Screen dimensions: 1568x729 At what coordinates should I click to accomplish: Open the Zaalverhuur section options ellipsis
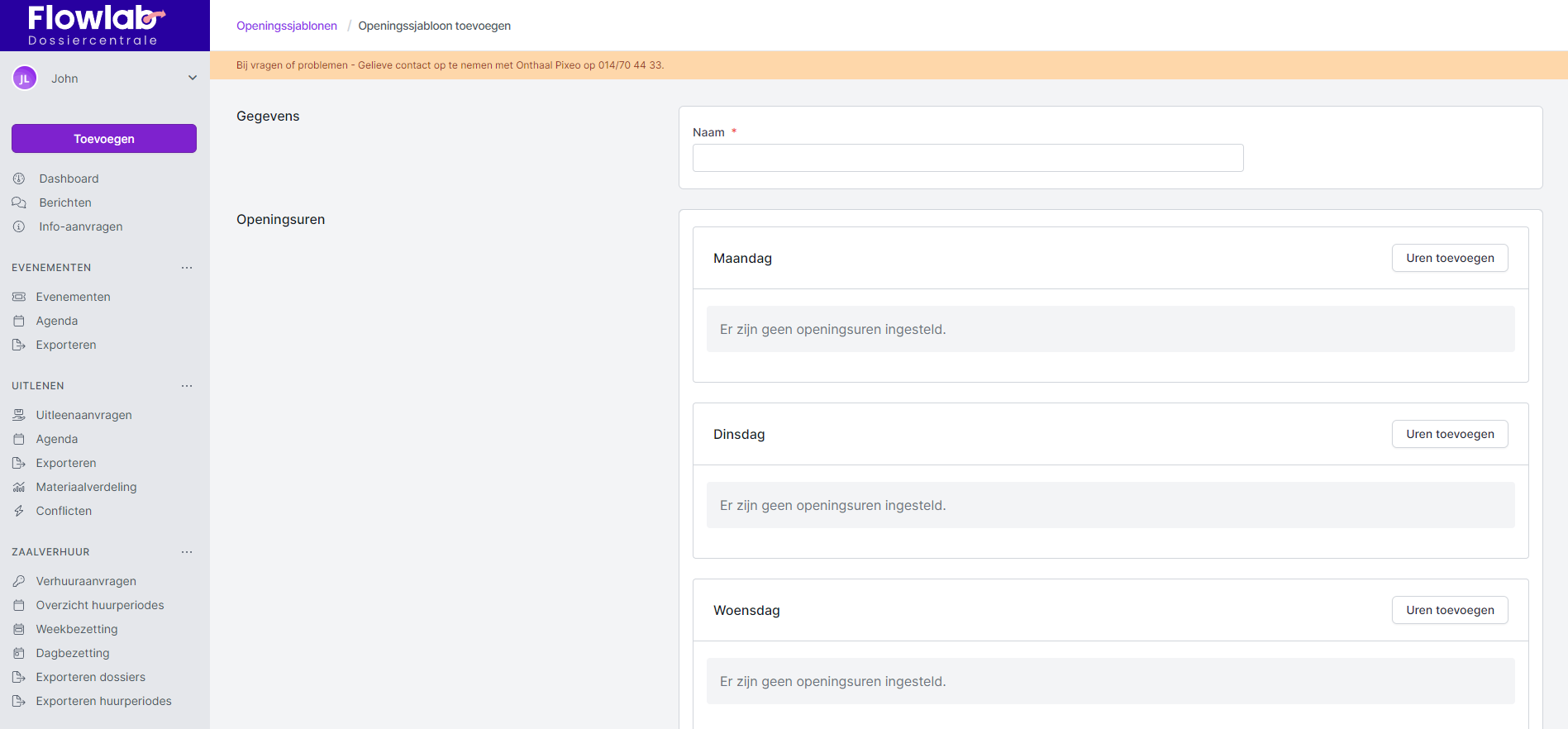pos(187,552)
